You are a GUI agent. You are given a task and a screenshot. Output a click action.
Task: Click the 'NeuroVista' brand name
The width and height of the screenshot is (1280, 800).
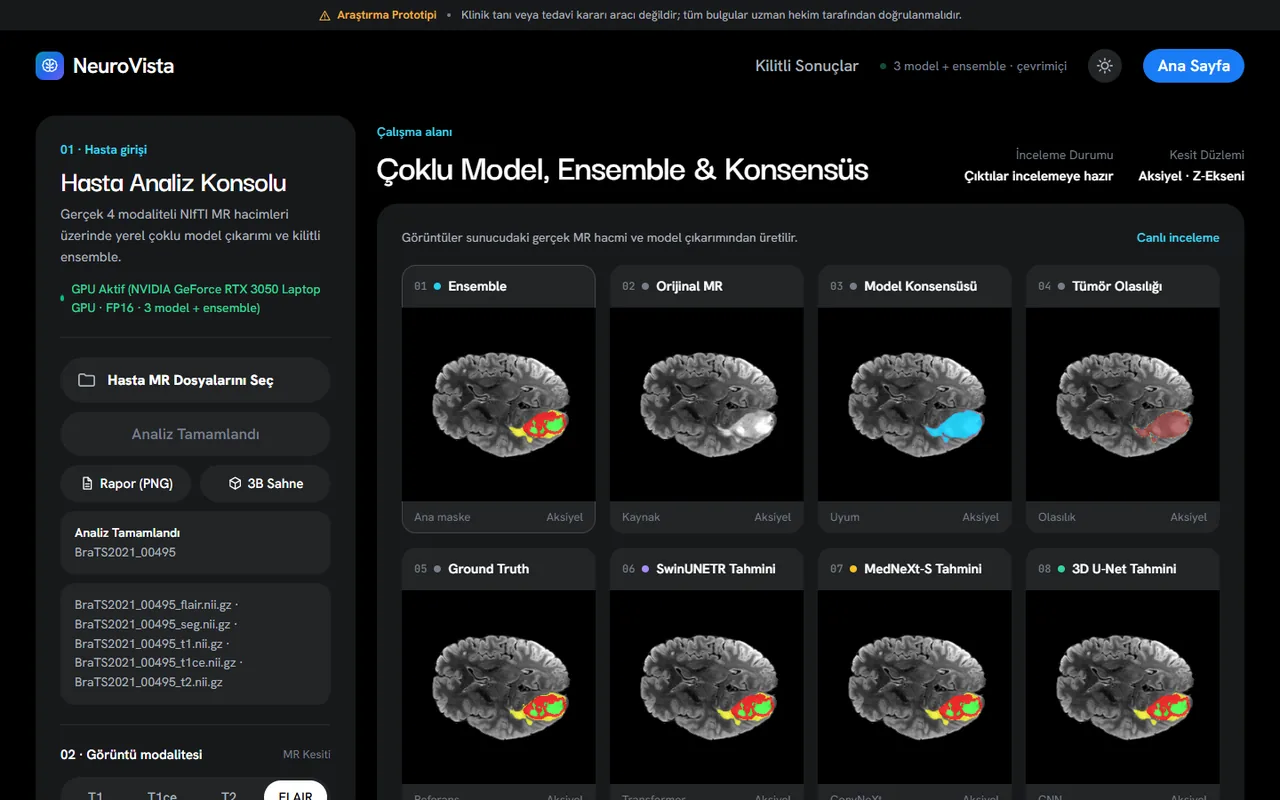click(124, 66)
